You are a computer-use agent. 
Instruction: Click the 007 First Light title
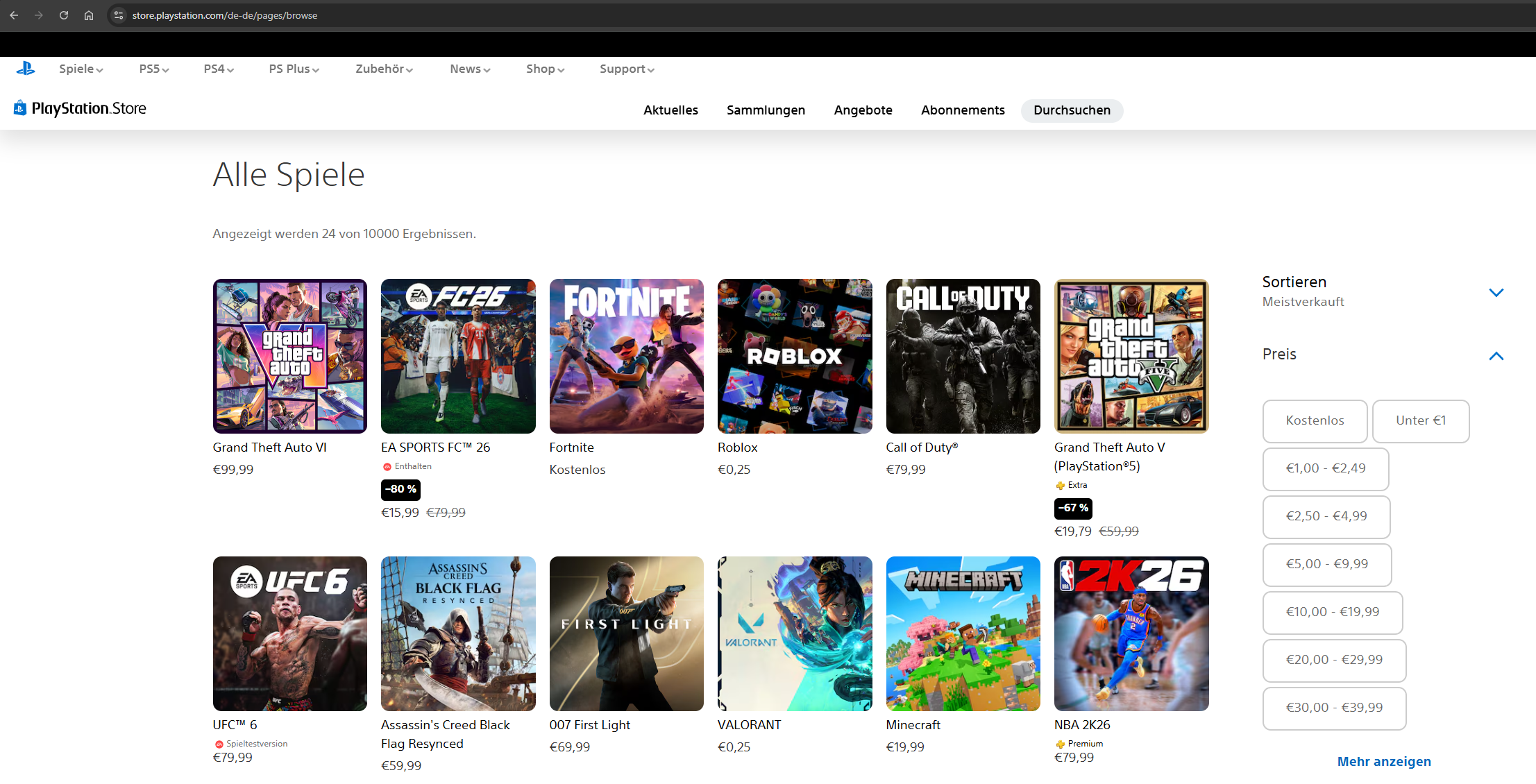tap(590, 725)
